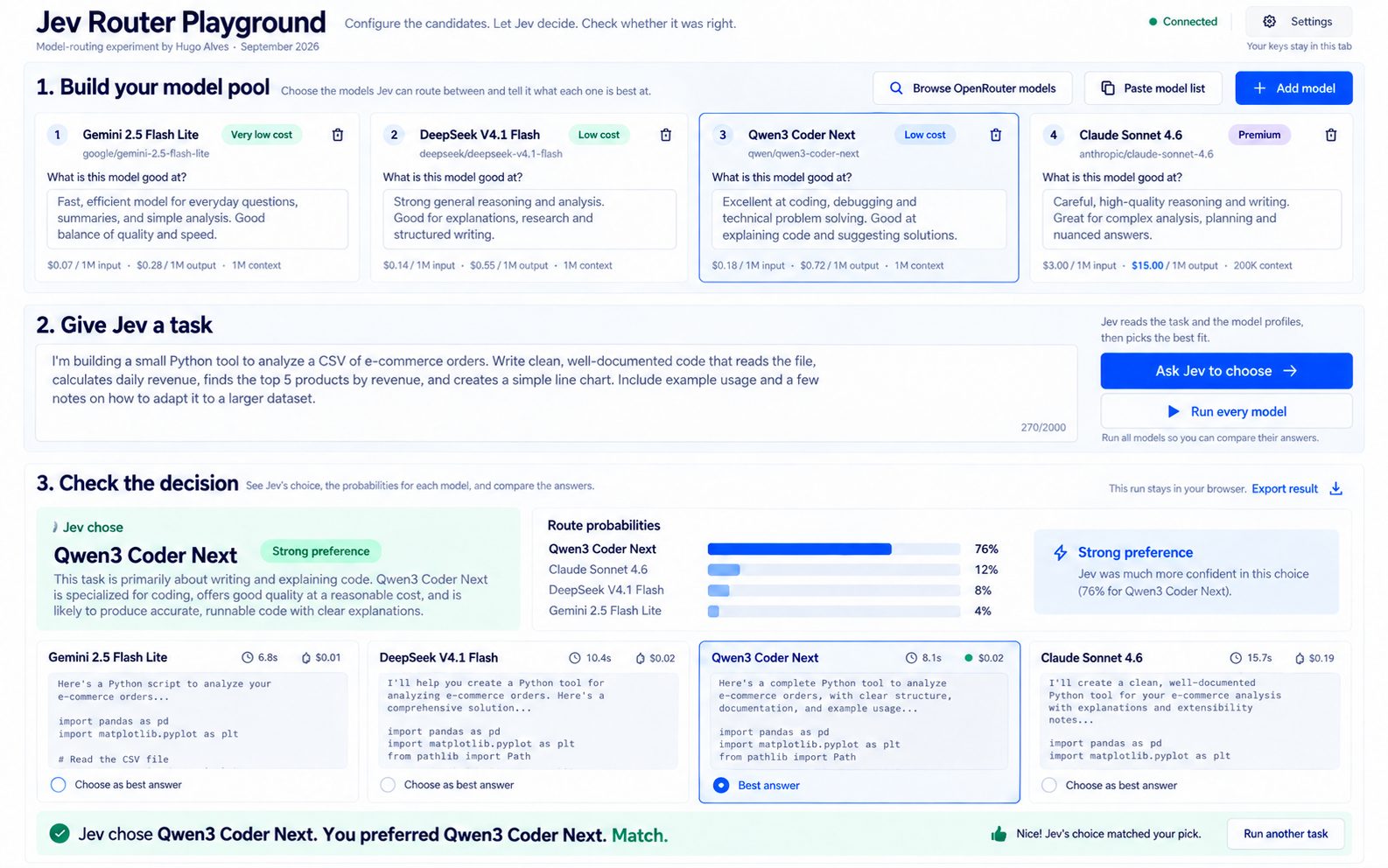Click the clock icon showing 8.1s
Screen dimensions: 1388x868
coord(911,658)
